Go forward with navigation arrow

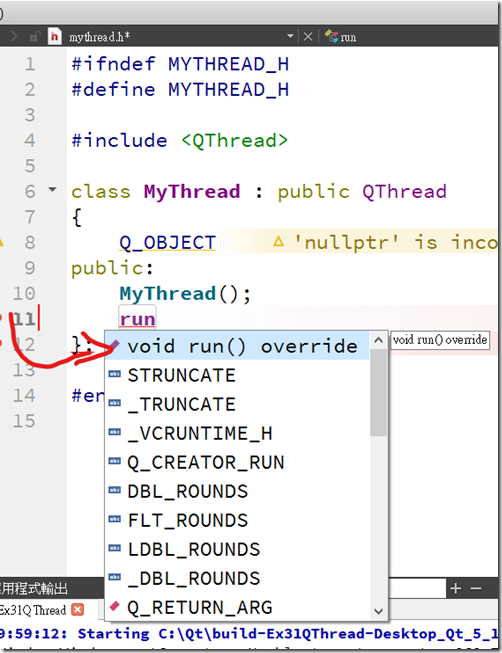click(14, 37)
